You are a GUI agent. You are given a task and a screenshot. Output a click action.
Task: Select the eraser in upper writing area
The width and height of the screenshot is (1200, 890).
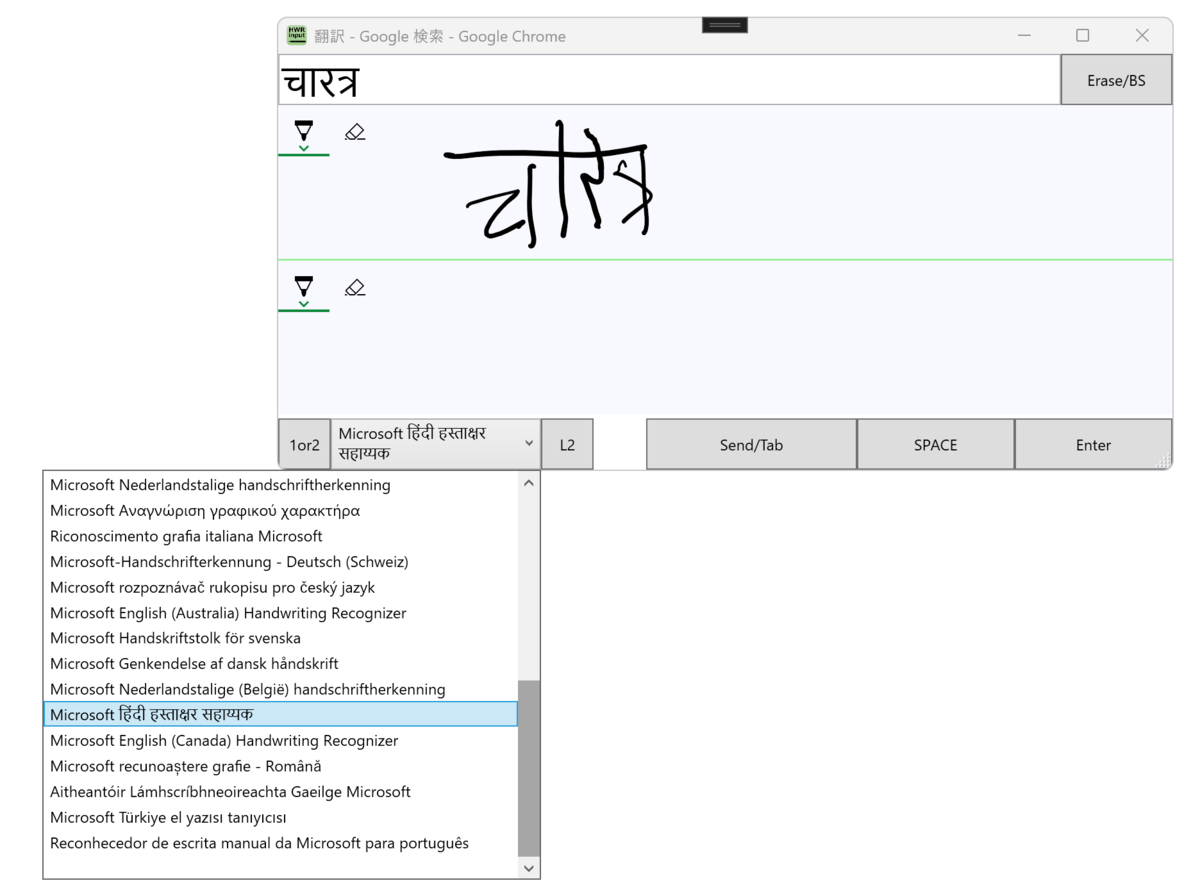click(x=355, y=132)
